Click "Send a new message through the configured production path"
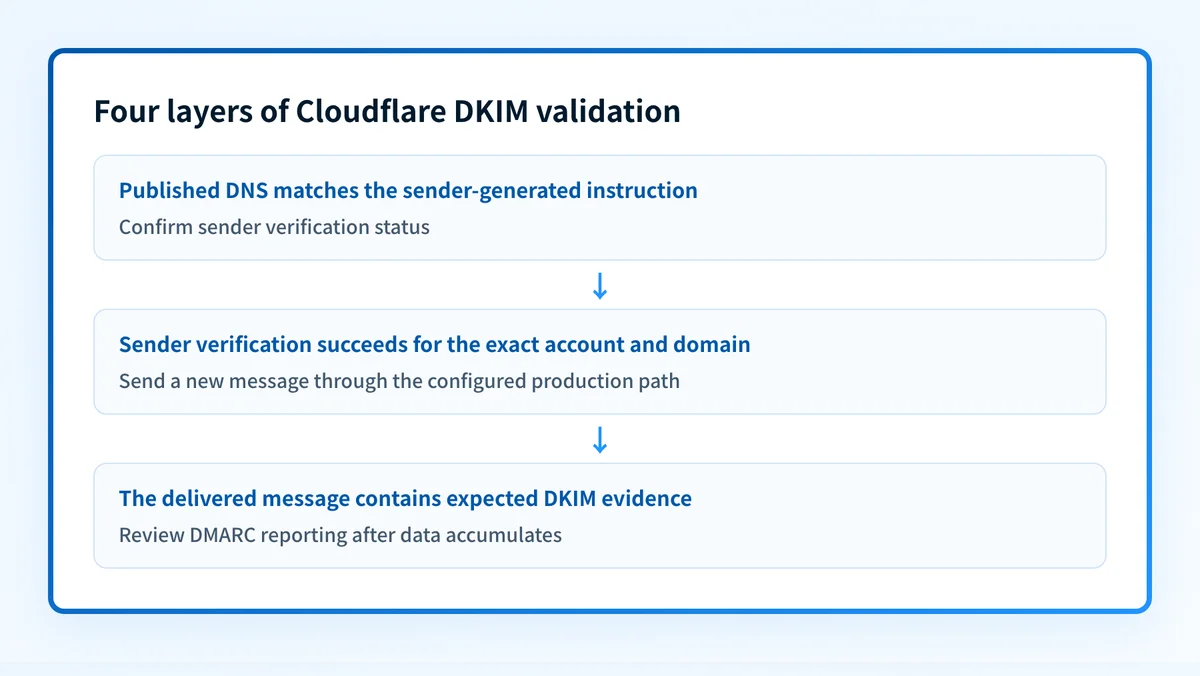1200x676 pixels. click(399, 381)
